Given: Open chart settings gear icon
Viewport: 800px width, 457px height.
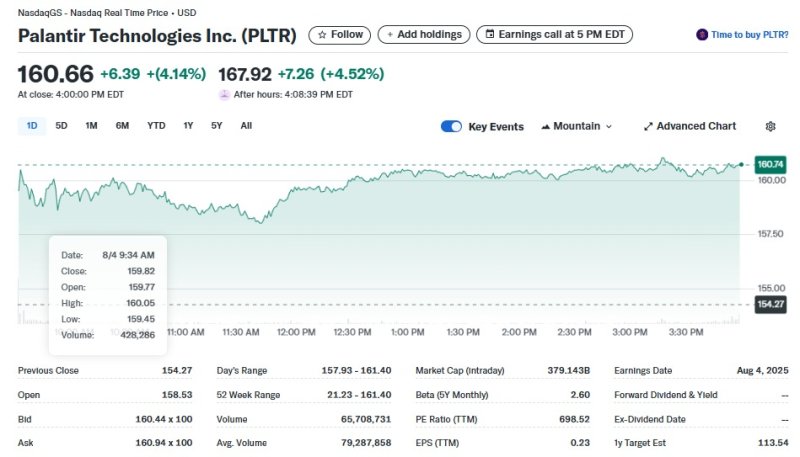Looking at the screenshot, I should 770,127.
